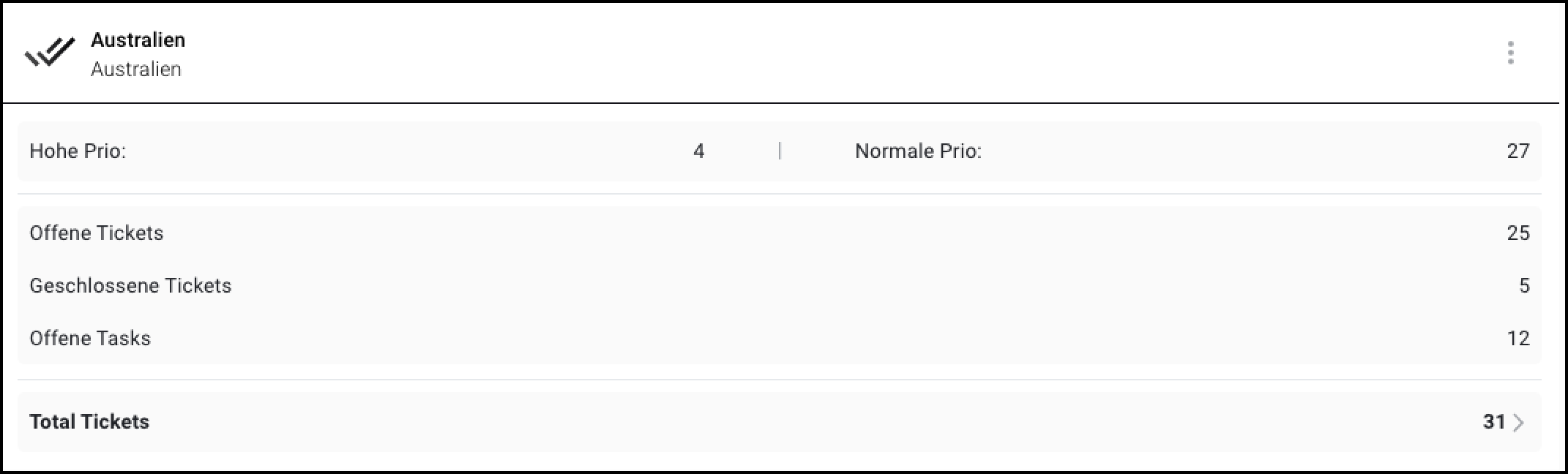Open the Geschlossene Tickets row
This screenshot has height=474, width=1568.
[x=130, y=286]
